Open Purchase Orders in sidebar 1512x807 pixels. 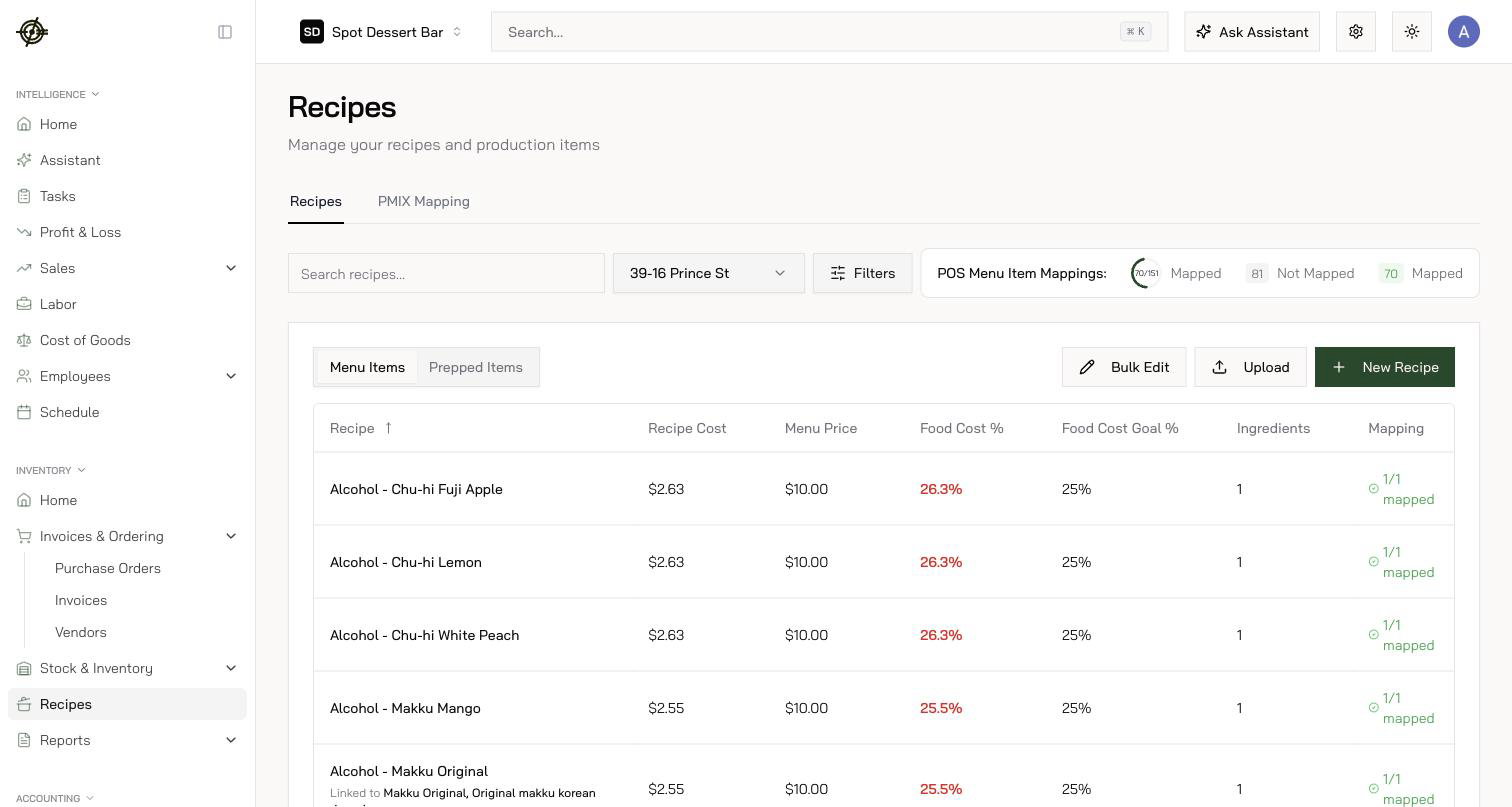[x=108, y=568]
